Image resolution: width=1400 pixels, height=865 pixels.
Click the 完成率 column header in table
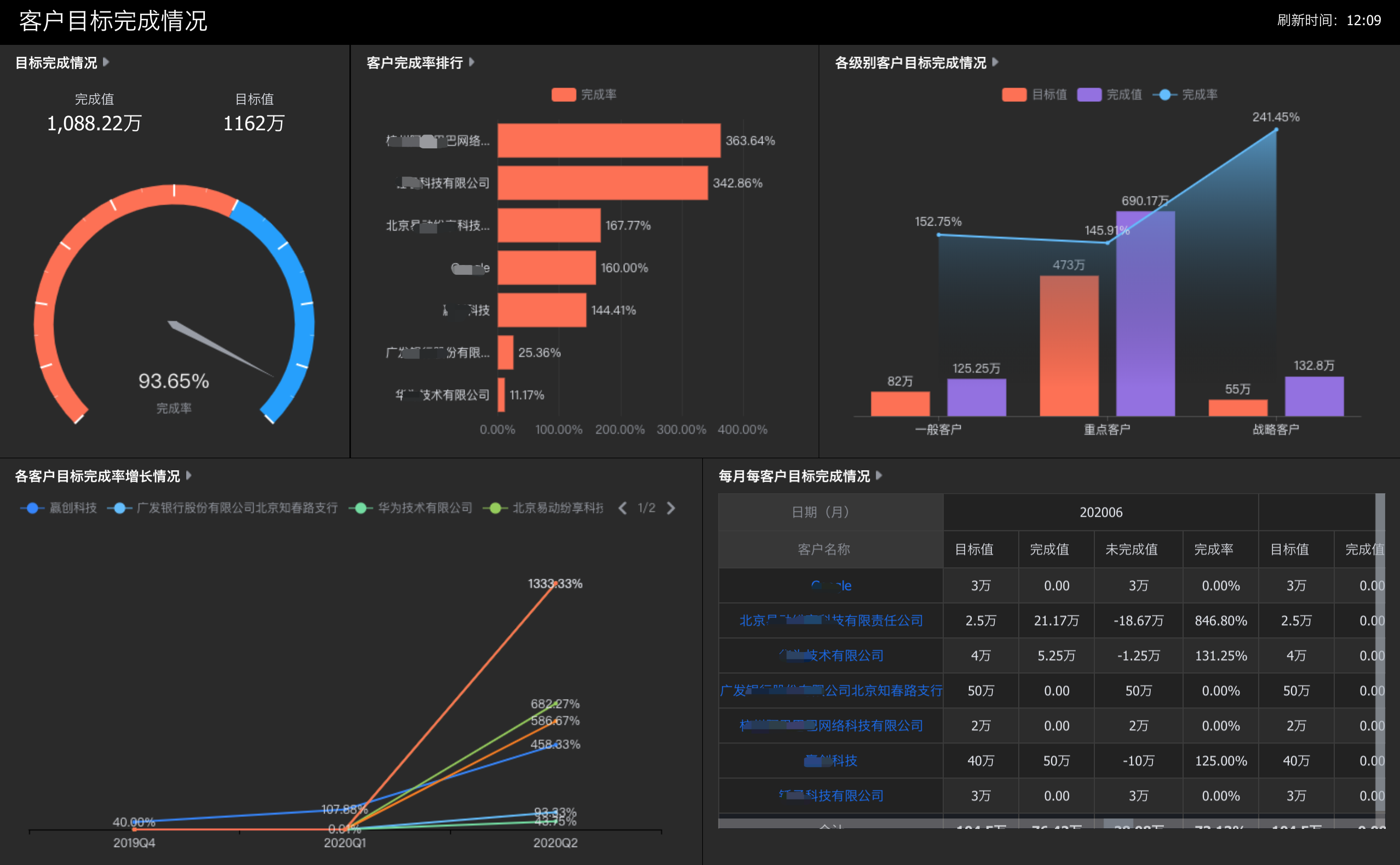tap(1213, 549)
